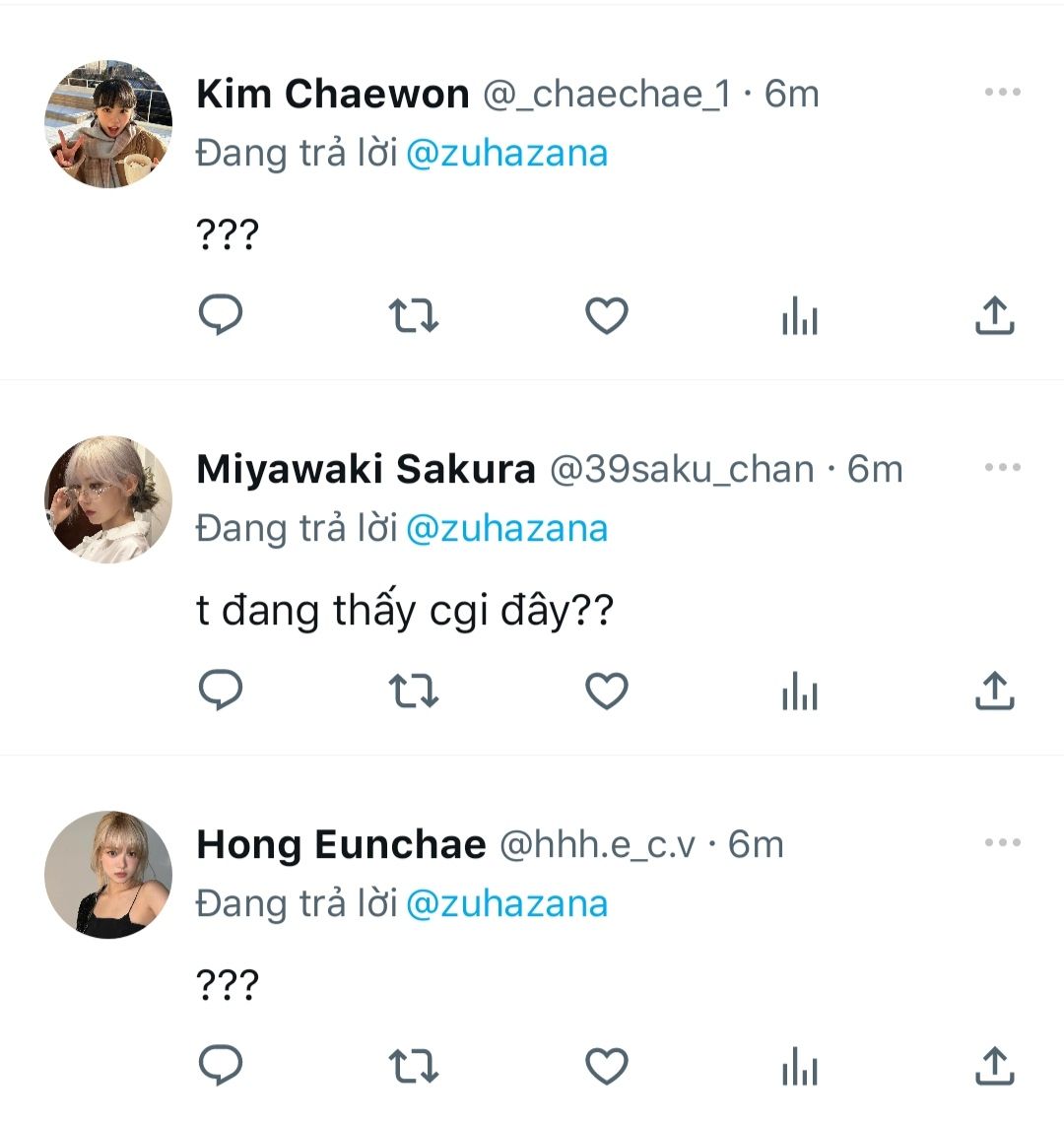Image resolution: width=1064 pixels, height=1121 pixels.
Task: Share Kim Chaewon's tweet
Action: [994, 316]
